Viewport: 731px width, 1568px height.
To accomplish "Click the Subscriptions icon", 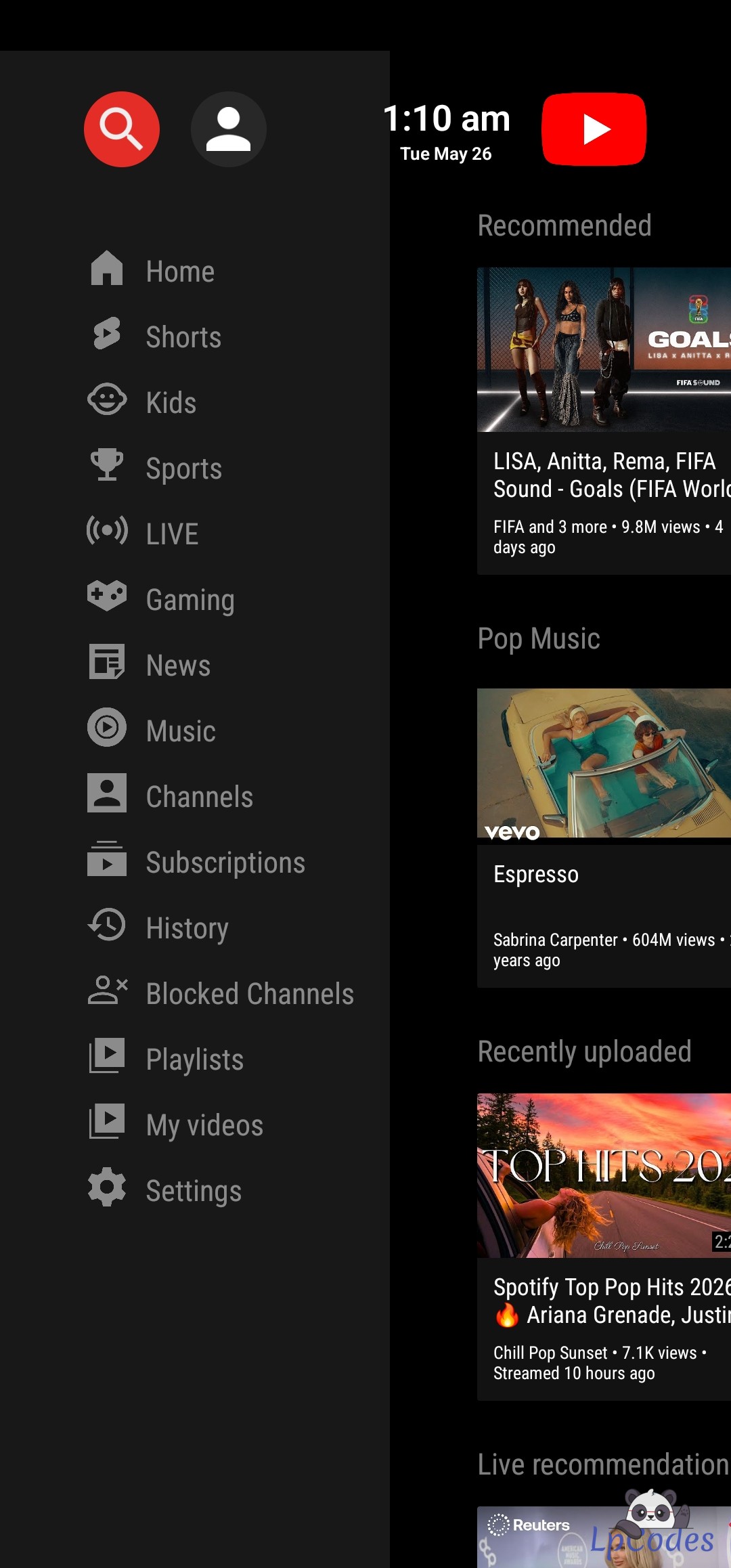I will coord(107,858).
